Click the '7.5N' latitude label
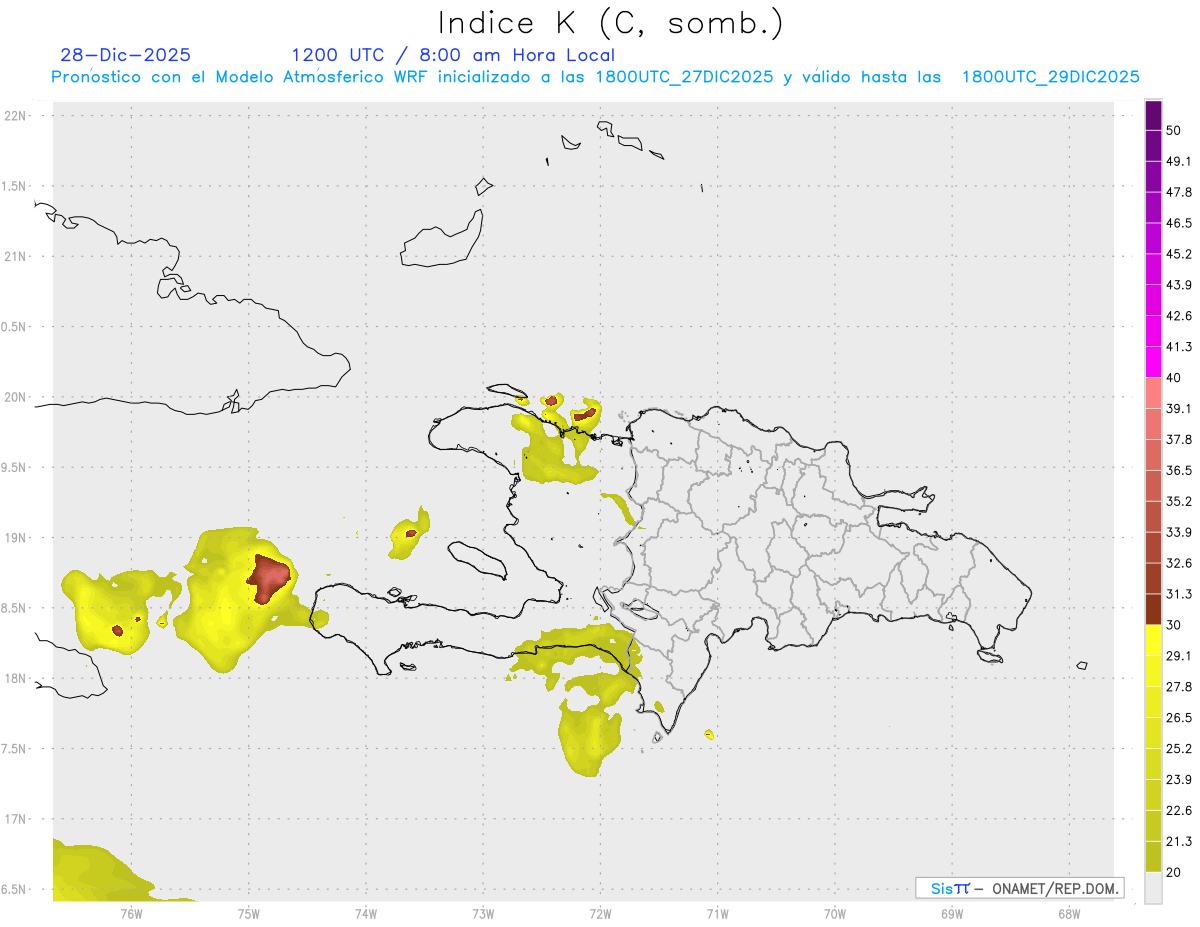The width and height of the screenshot is (1200, 927). tap(15, 749)
